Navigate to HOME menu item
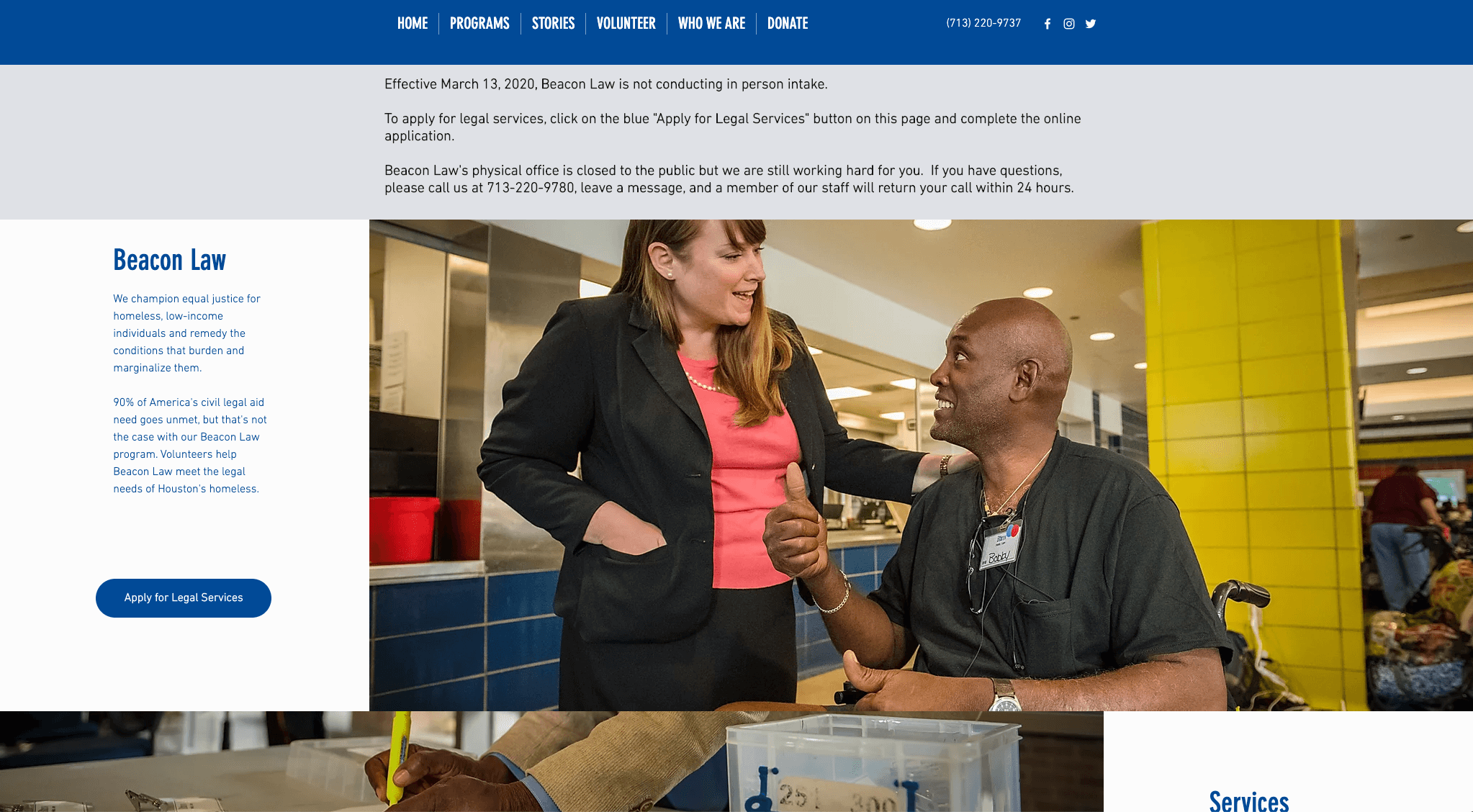Screen dimensions: 1473x812 tap(411, 24)
